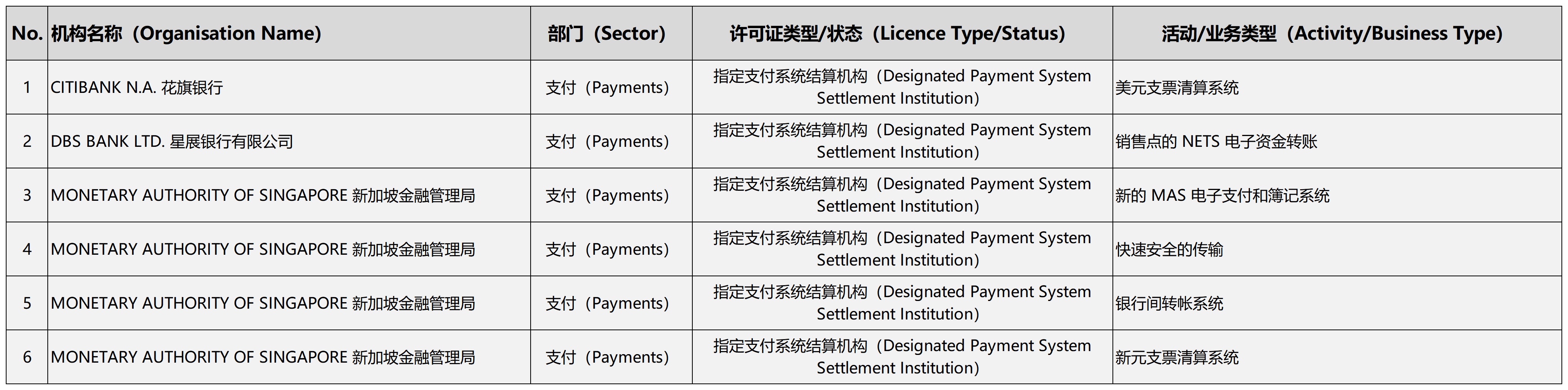Viewport: 1568px width, 390px height.
Task: Click the 许可证类型/状态 (Licence Type/Status) header
Action: [902, 34]
